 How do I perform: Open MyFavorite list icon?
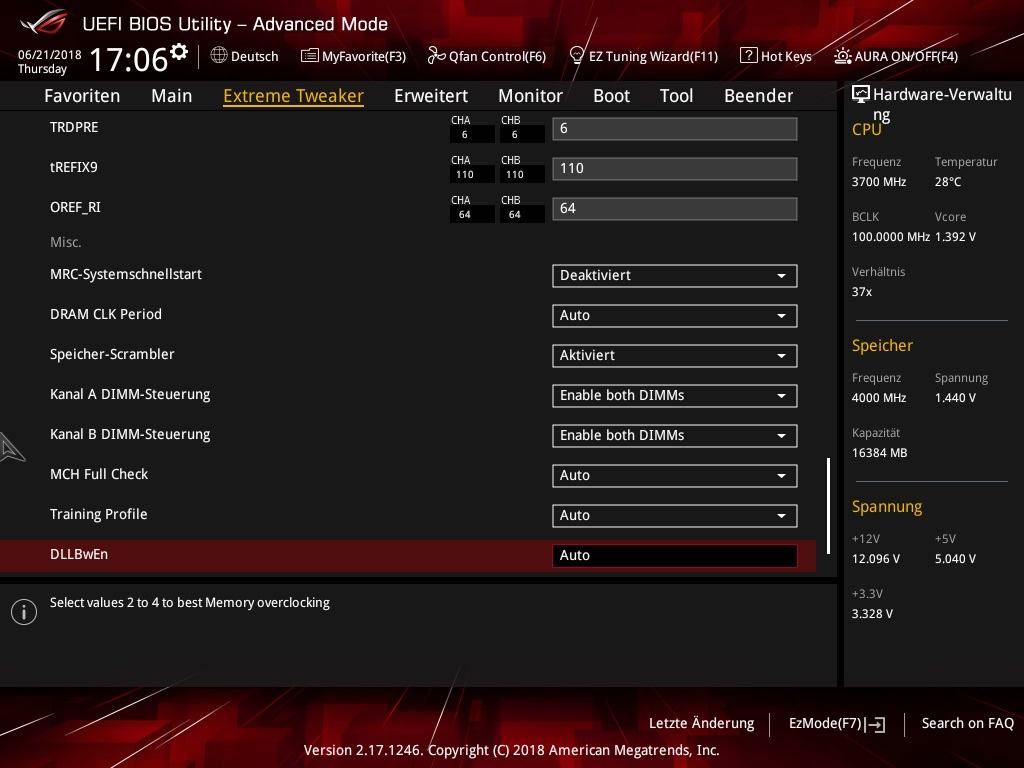pos(310,56)
